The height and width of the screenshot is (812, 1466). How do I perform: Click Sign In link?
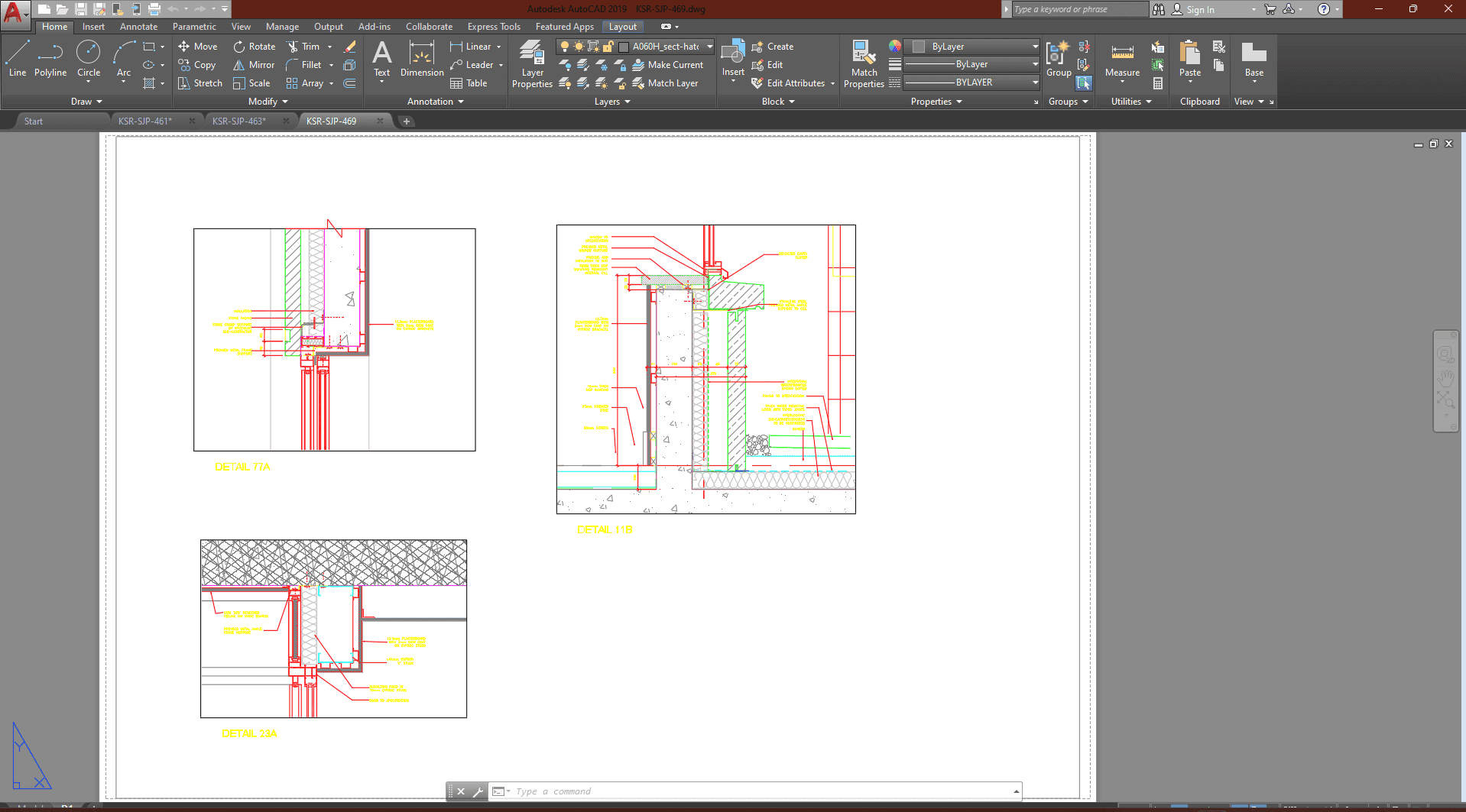pos(1200,9)
